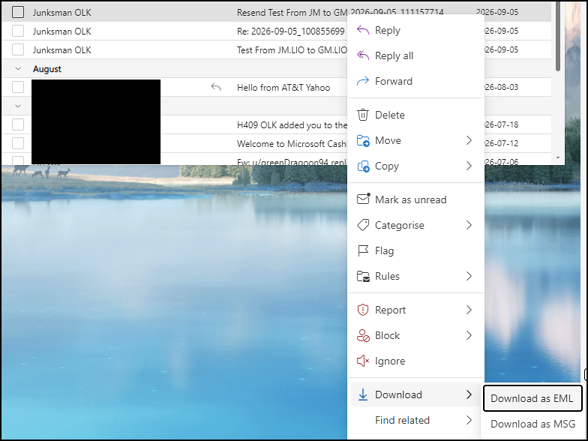588x441 pixels.
Task: Choose Download as MSG
Action: coord(532,424)
